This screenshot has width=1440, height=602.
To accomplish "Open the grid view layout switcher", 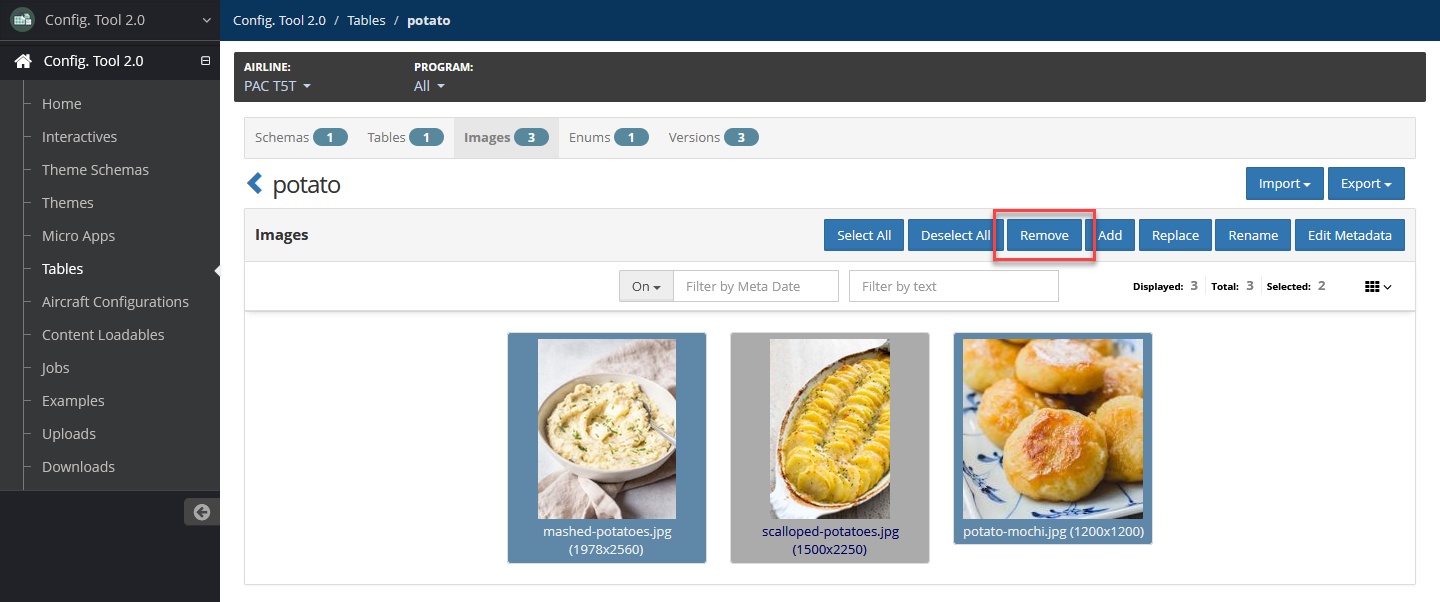I will (1378, 286).
